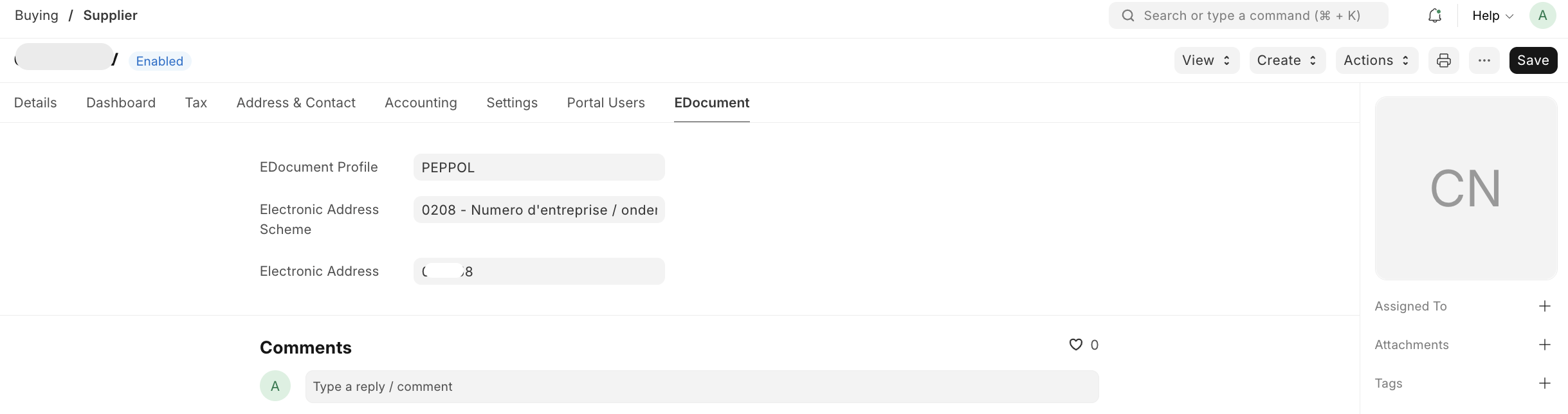Click the Save button
Viewport: 1568px width, 414px height.
point(1533,60)
